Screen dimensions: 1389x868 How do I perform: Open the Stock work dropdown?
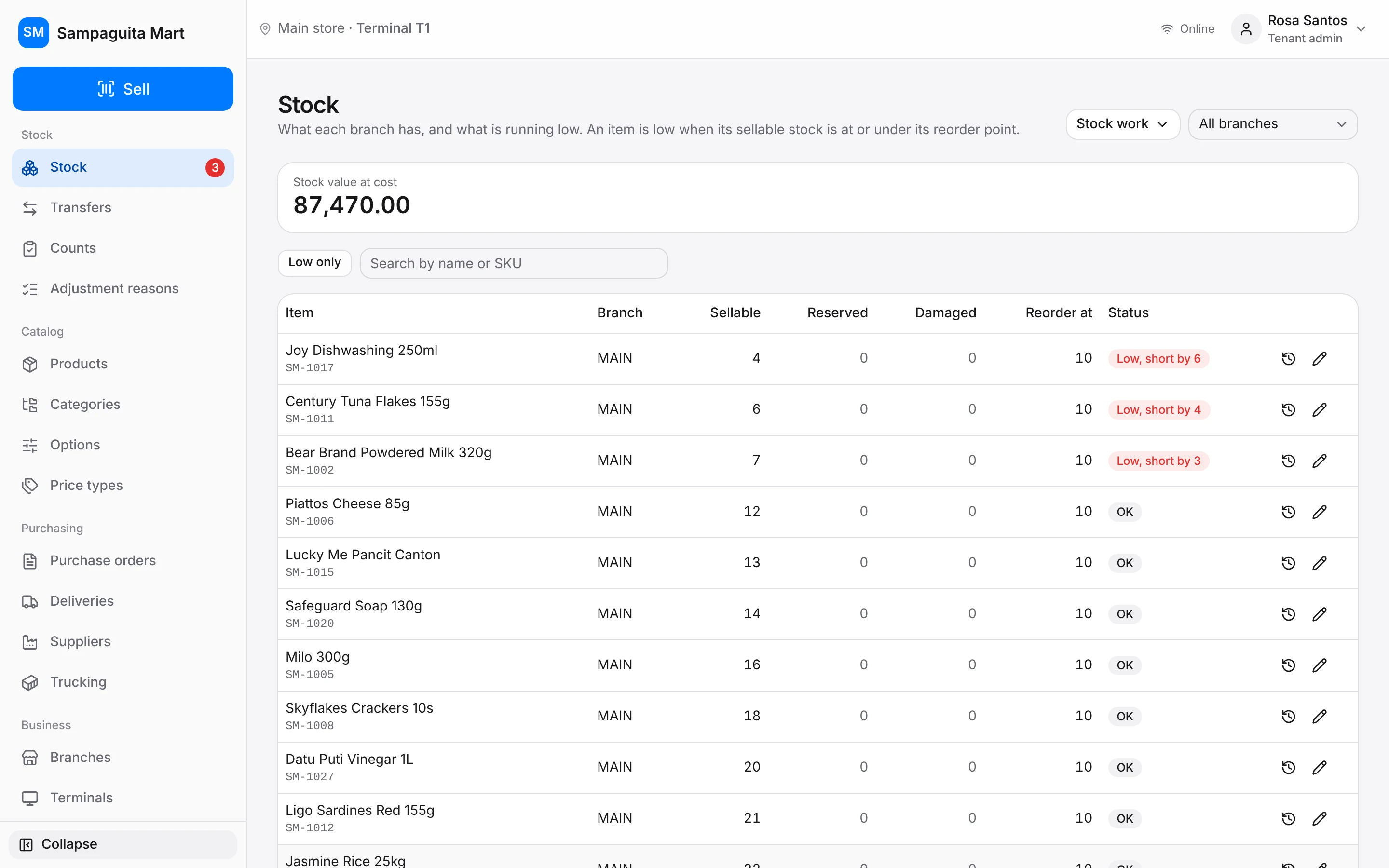click(1122, 124)
